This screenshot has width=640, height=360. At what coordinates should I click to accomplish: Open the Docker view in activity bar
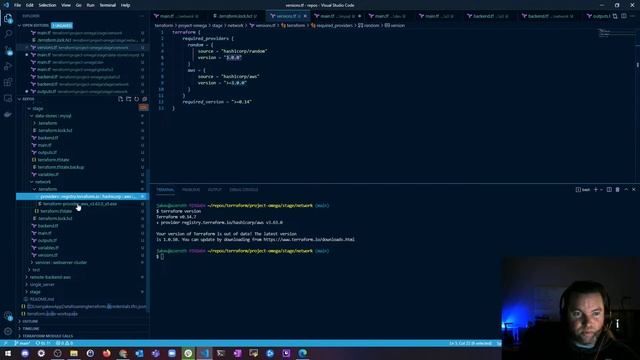click(8, 115)
